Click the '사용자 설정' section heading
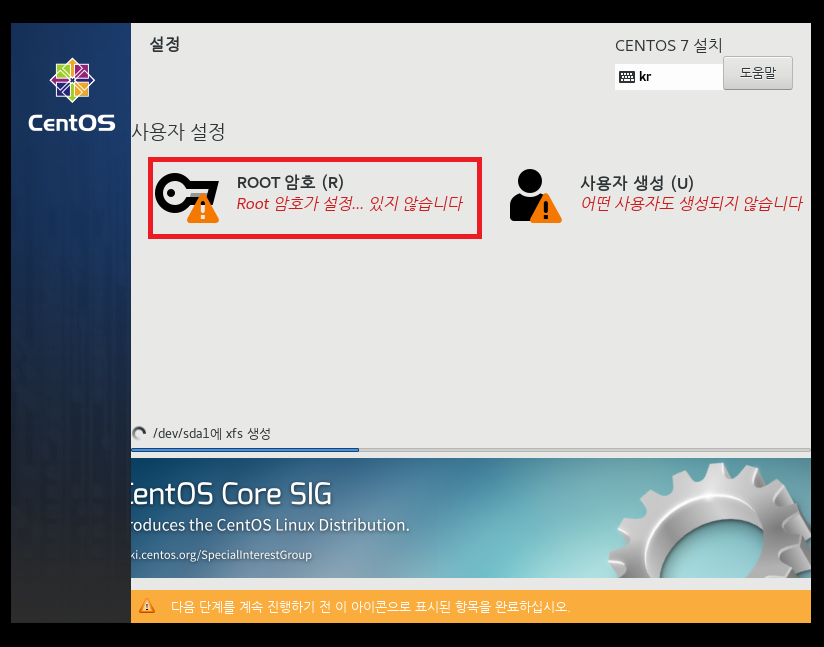Viewport: 824px width, 647px height. (x=178, y=131)
